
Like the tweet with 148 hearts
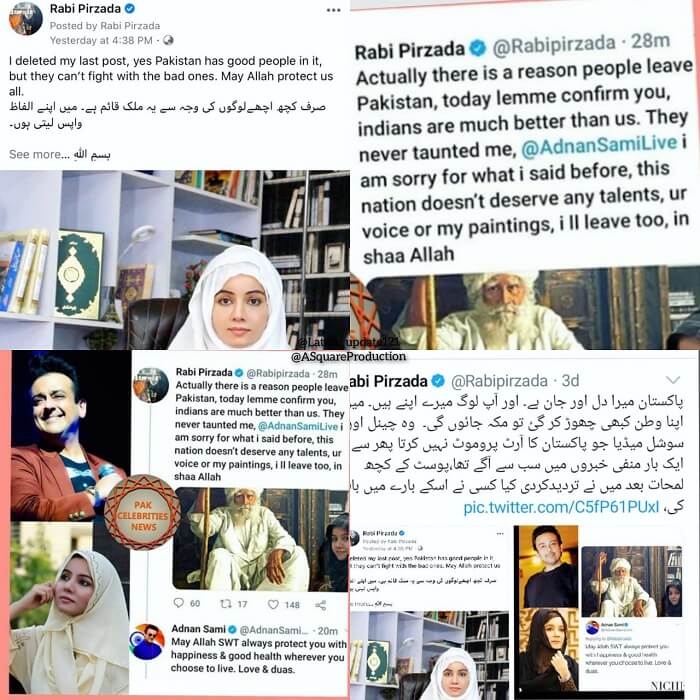tap(273, 604)
